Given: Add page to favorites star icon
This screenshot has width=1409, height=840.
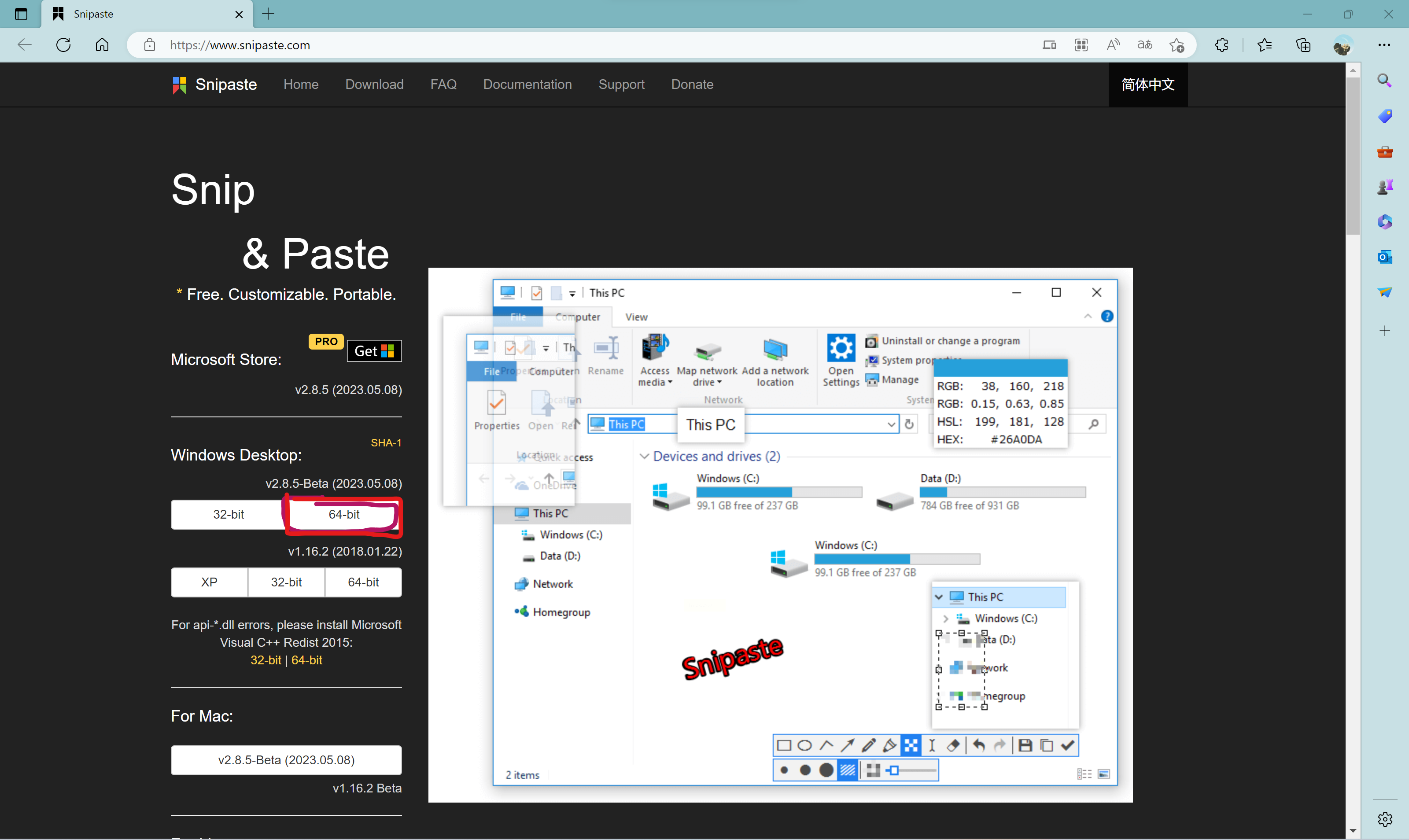Looking at the screenshot, I should pyautogui.click(x=1177, y=45).
